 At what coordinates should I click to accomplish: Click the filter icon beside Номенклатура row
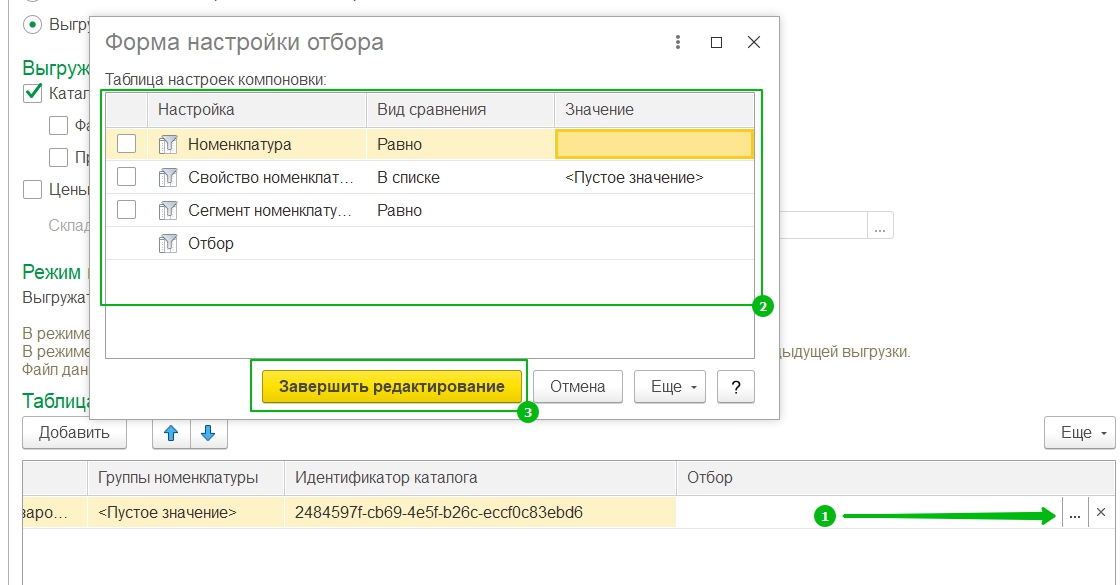point(168,144)
